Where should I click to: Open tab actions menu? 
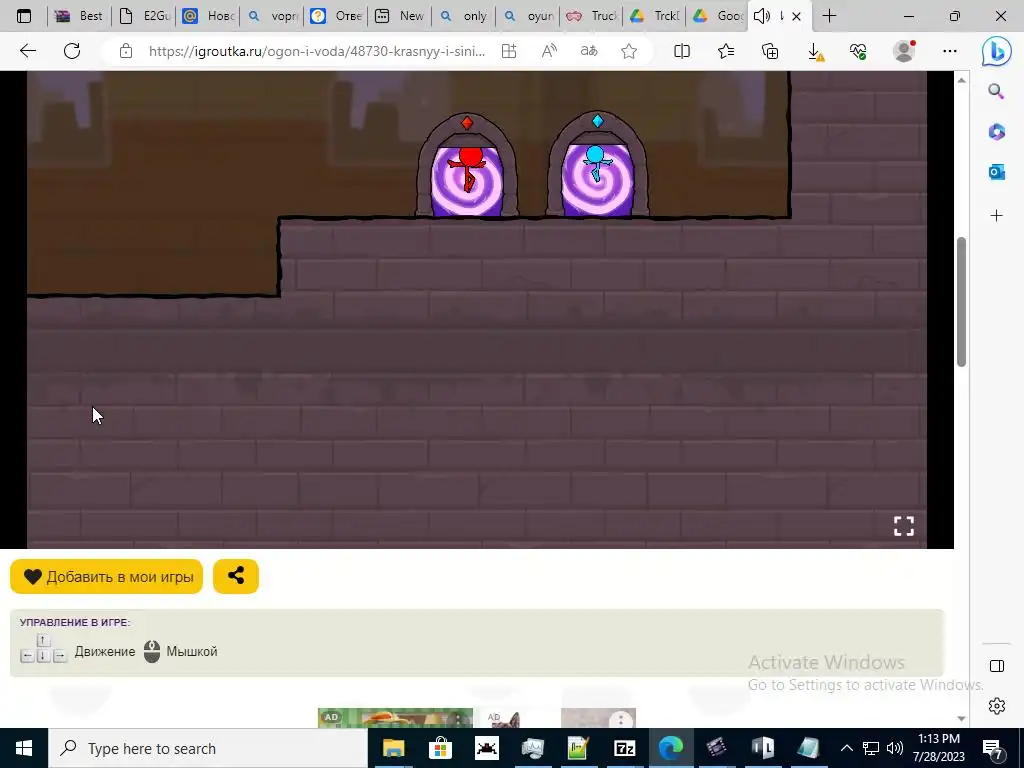(24, 16)
